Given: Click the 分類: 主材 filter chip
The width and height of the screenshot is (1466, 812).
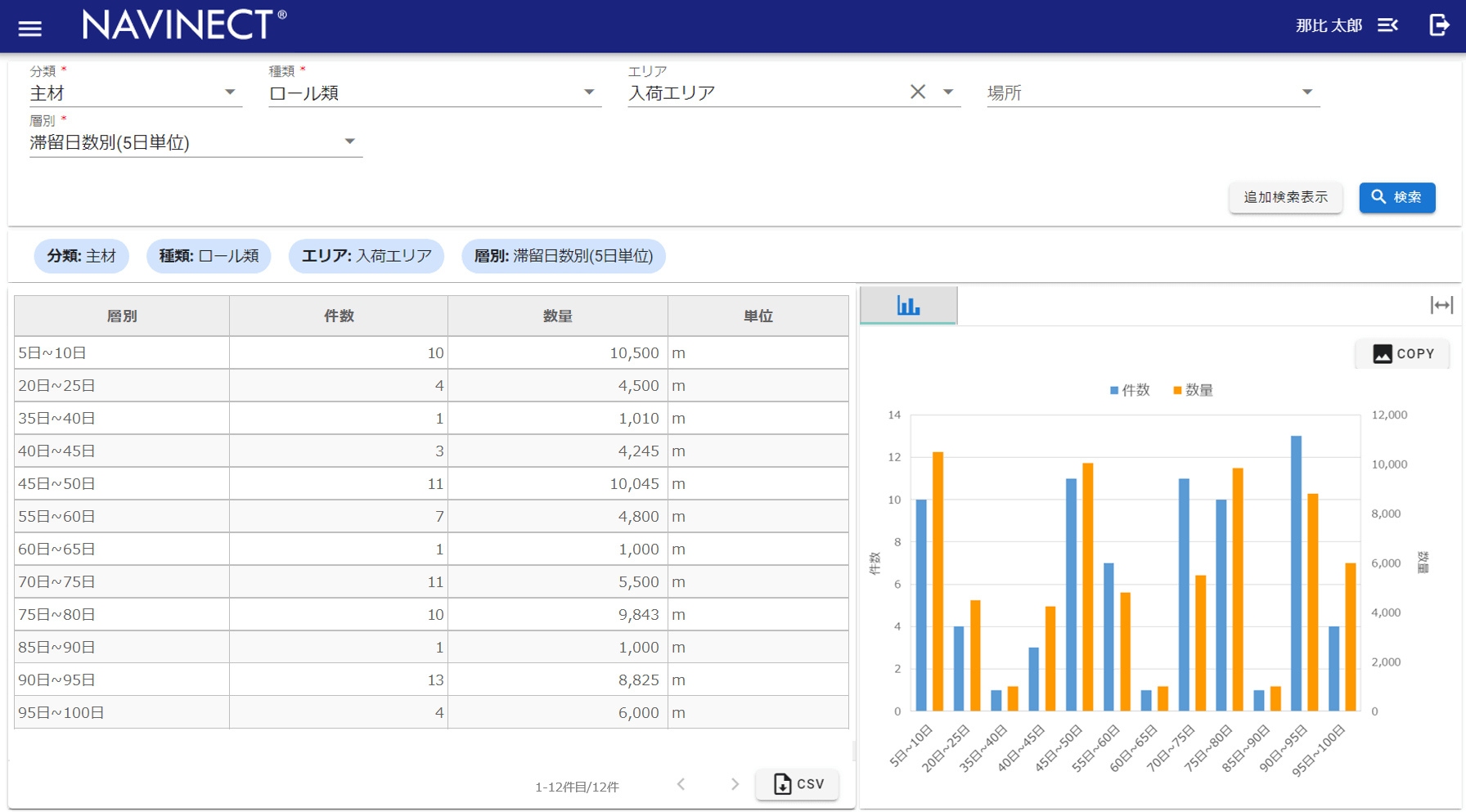Looking at the screenshot, I should (82, 256).
